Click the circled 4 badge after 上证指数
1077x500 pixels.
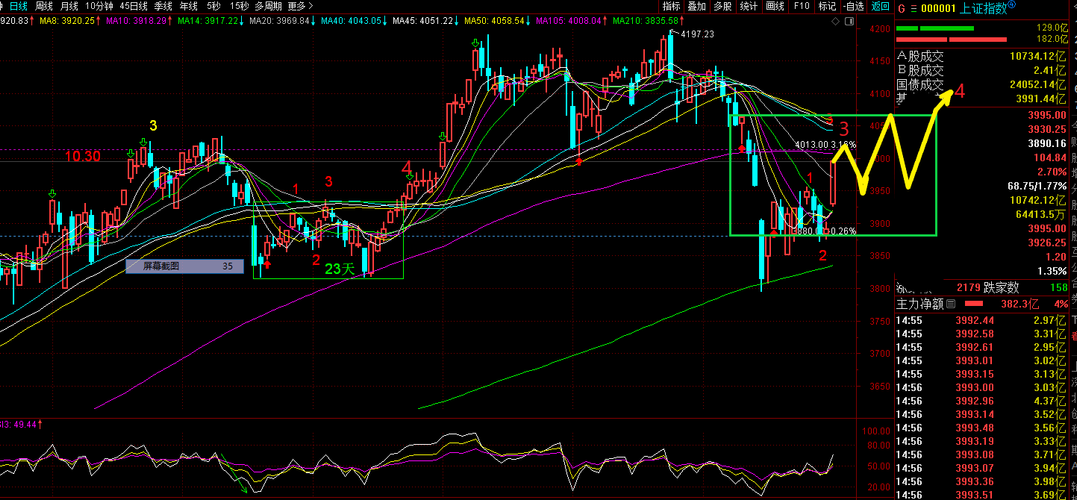1012,5
